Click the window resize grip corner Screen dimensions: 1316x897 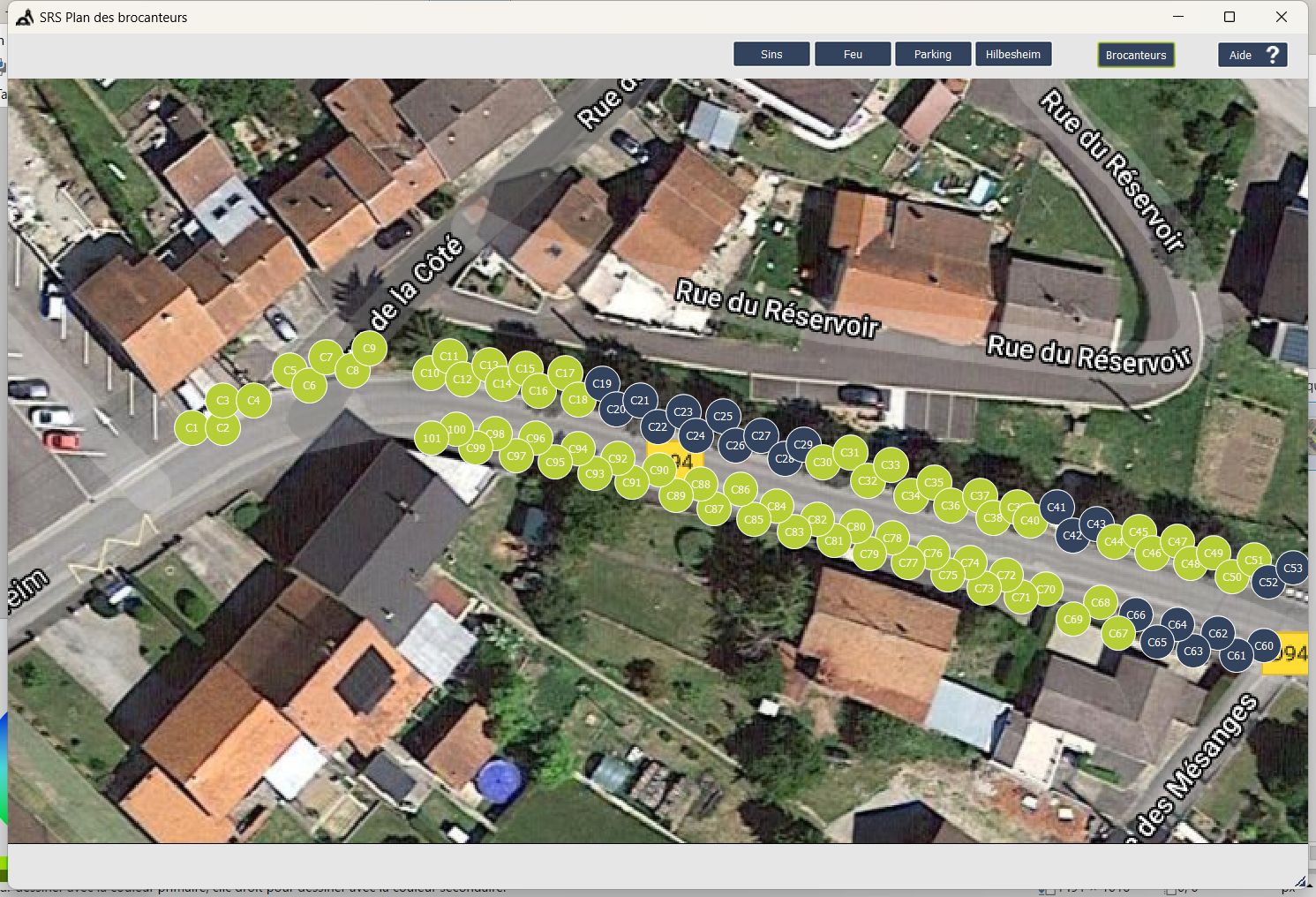coord(1299,880)
